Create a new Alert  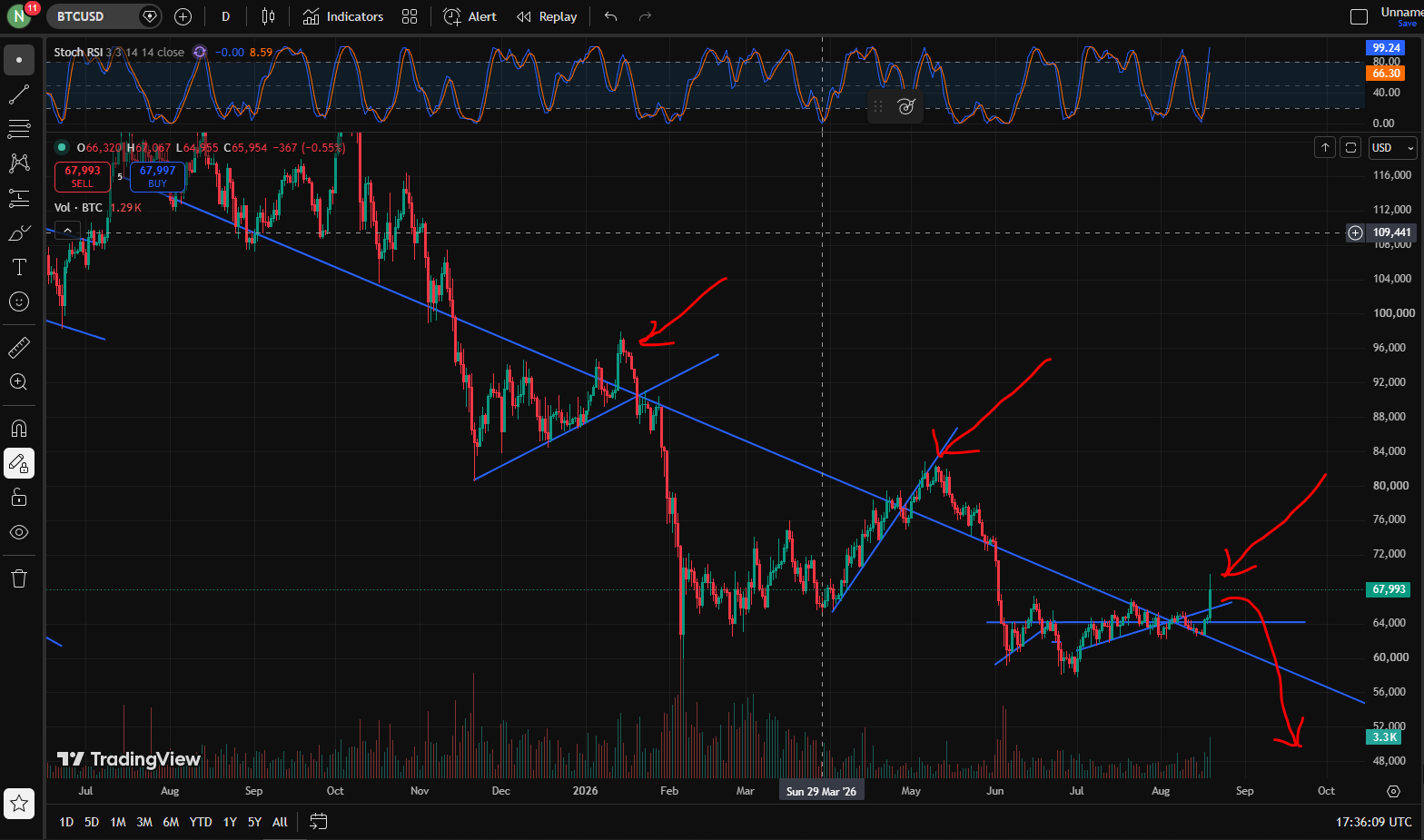470,16
